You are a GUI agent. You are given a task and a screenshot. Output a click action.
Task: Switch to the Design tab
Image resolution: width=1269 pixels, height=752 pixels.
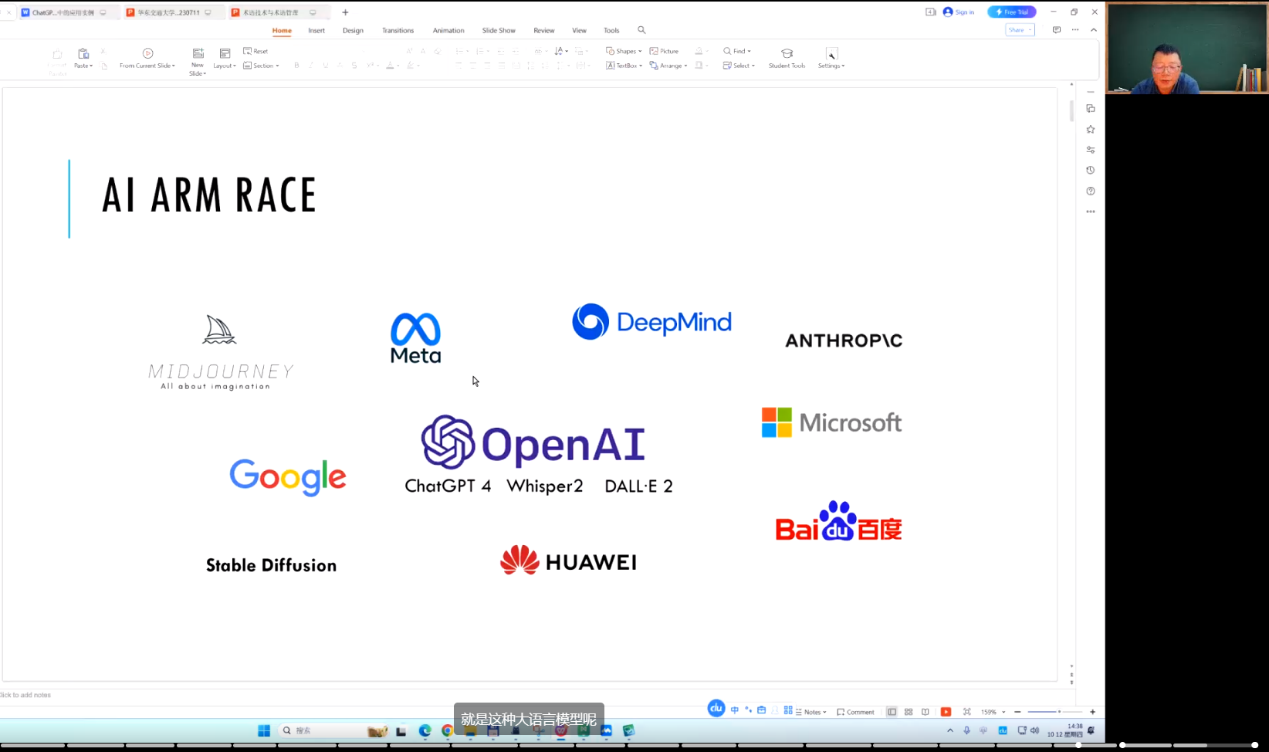(353, 31)
